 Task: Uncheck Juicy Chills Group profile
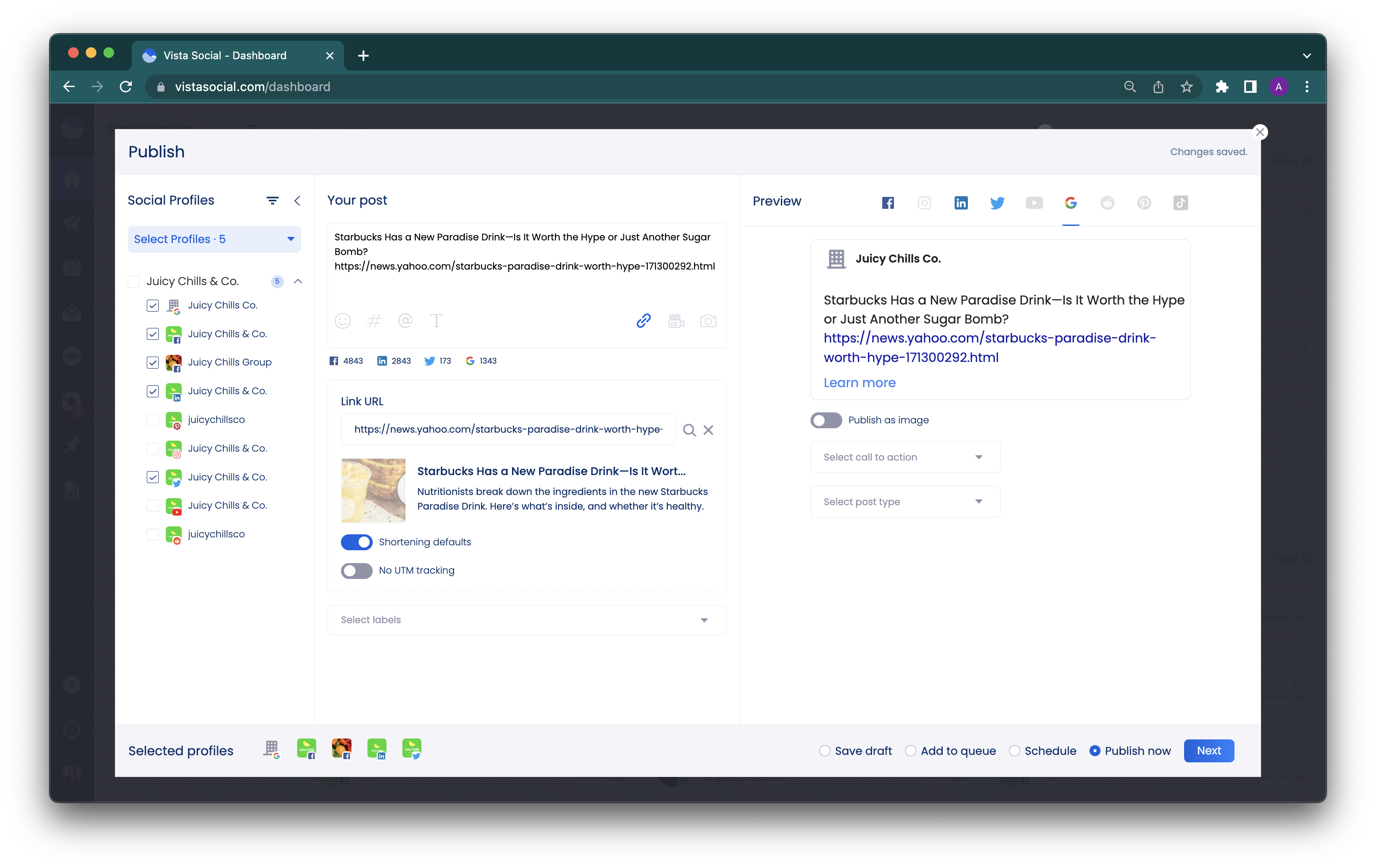(153, 362)
